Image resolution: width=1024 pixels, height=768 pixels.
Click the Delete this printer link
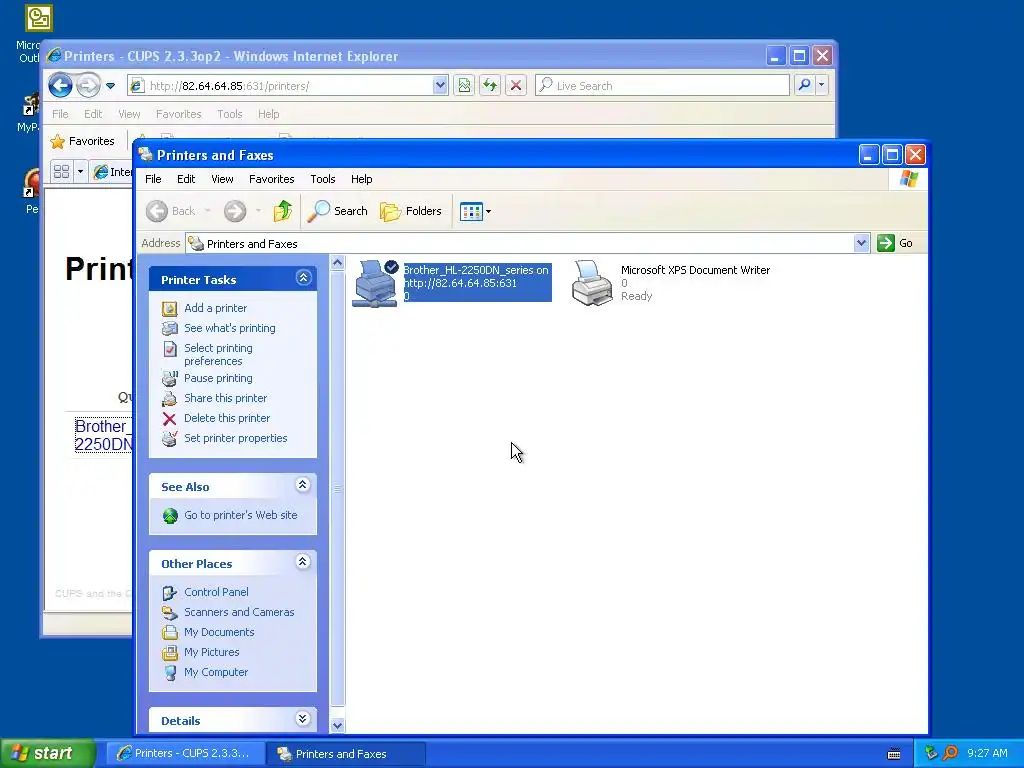[x=227, y=419]
